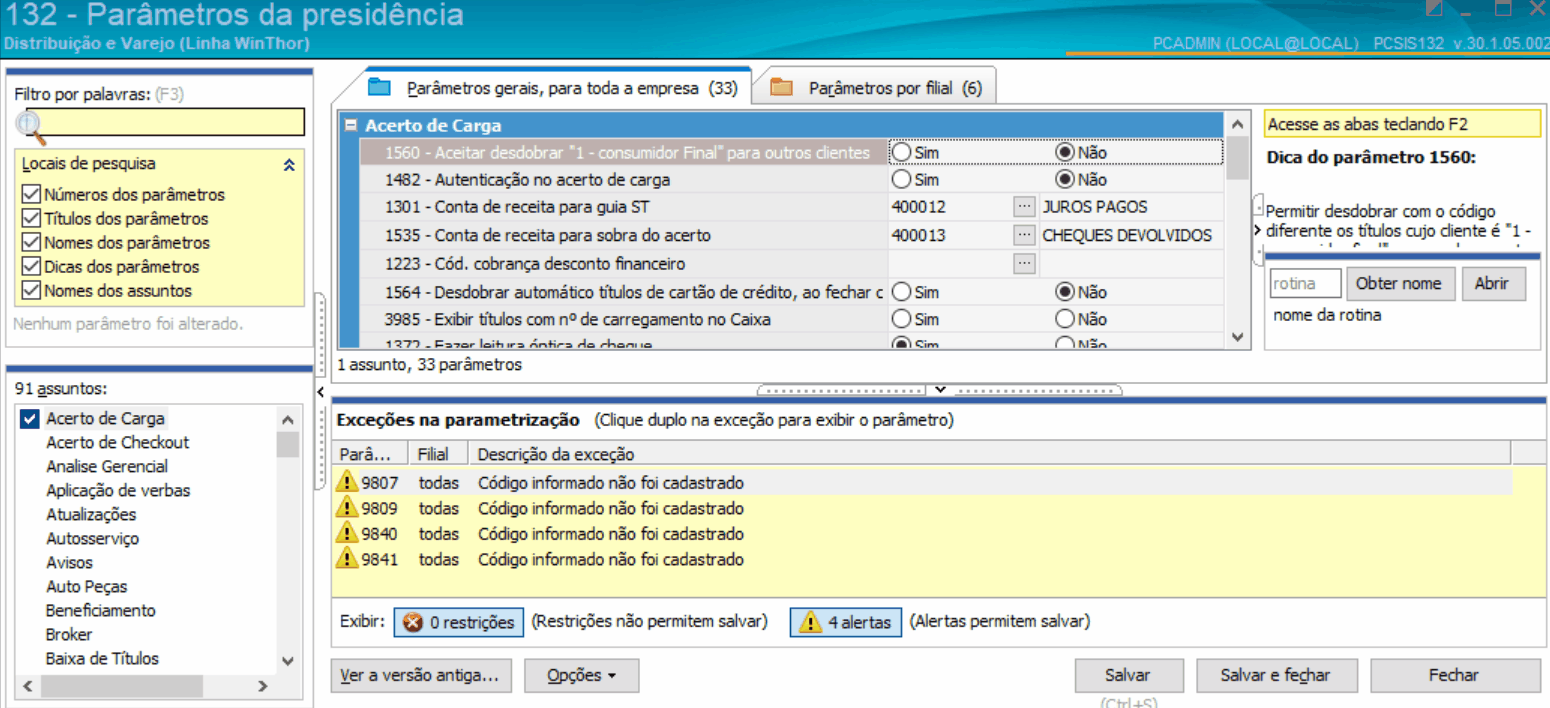Click Salvar e fechar button
The height and width of the screenshot is (708, 1550).
1276,676
